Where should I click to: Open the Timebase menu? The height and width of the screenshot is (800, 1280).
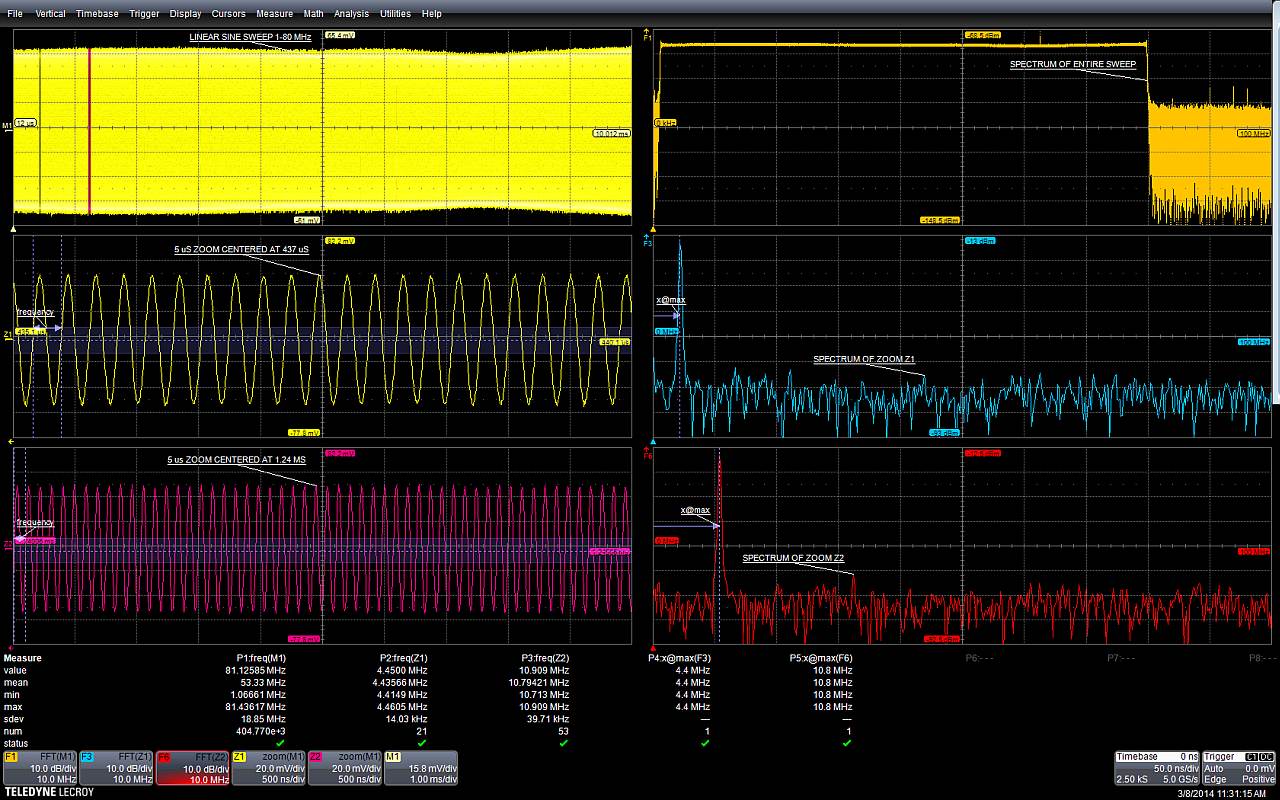click(x=97, y=14)
